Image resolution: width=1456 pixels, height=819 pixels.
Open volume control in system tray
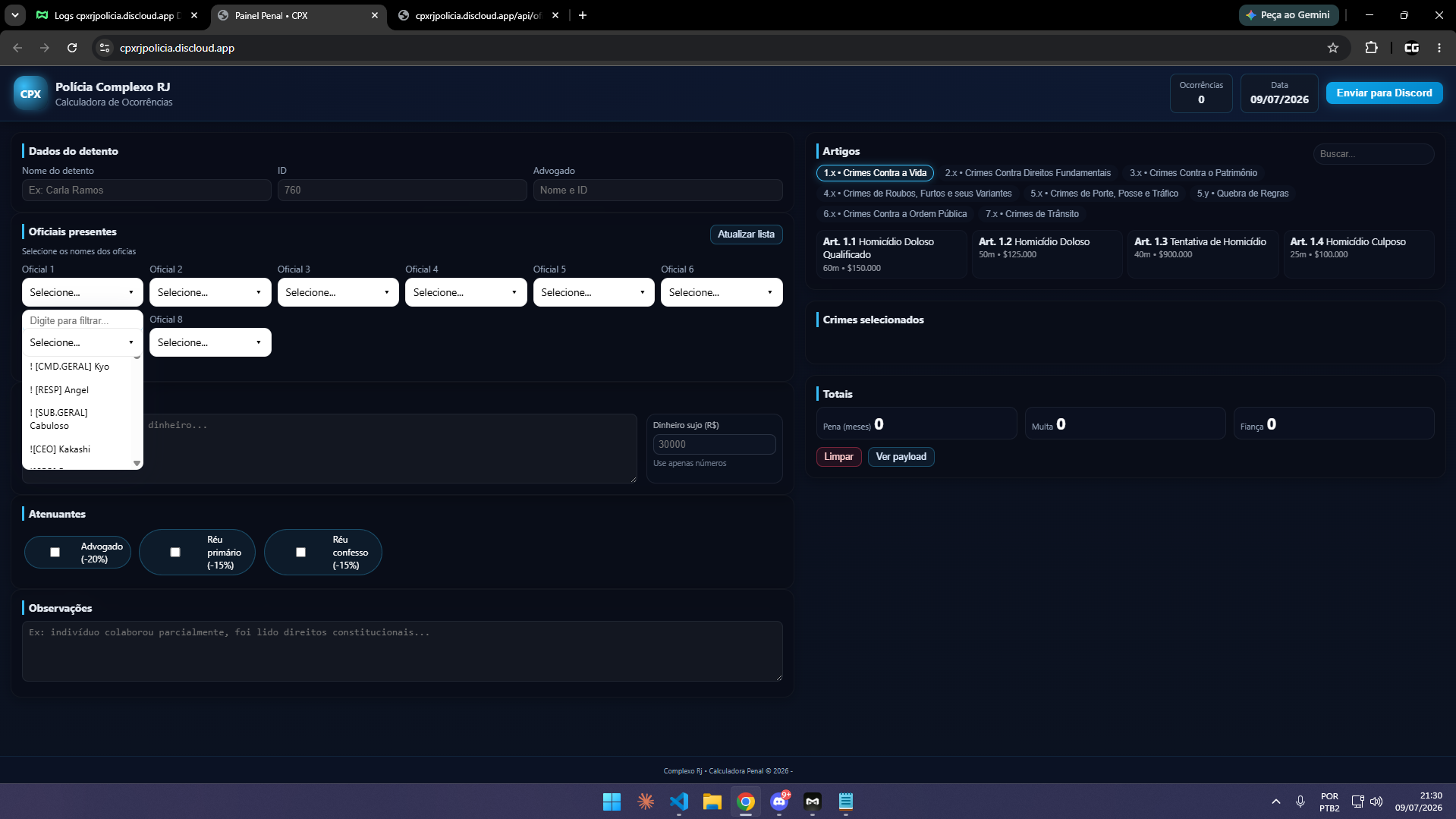pyautogui.click(x=1376, y=802)
